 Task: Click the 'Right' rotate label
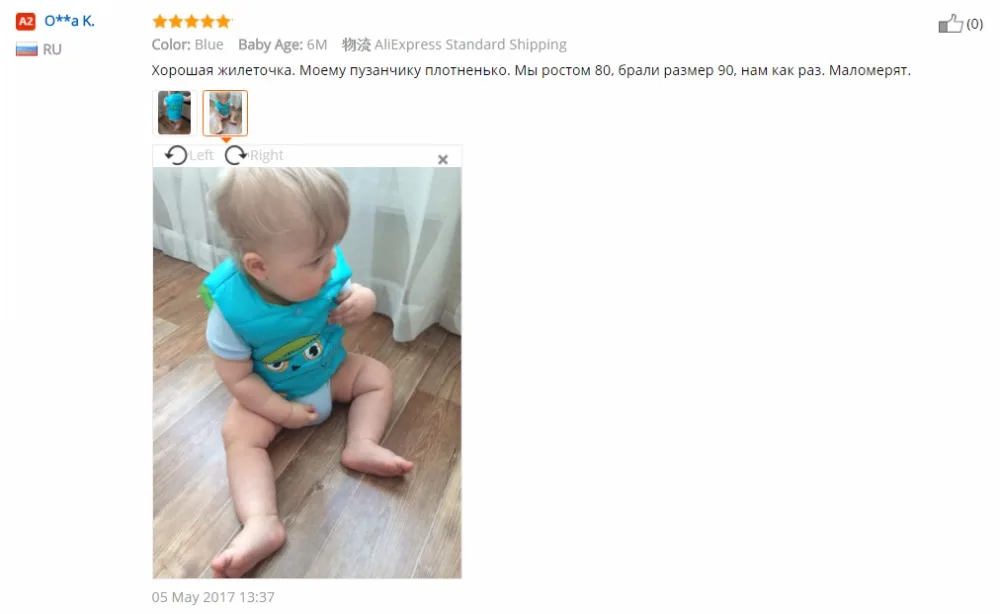tap(266, 155)
